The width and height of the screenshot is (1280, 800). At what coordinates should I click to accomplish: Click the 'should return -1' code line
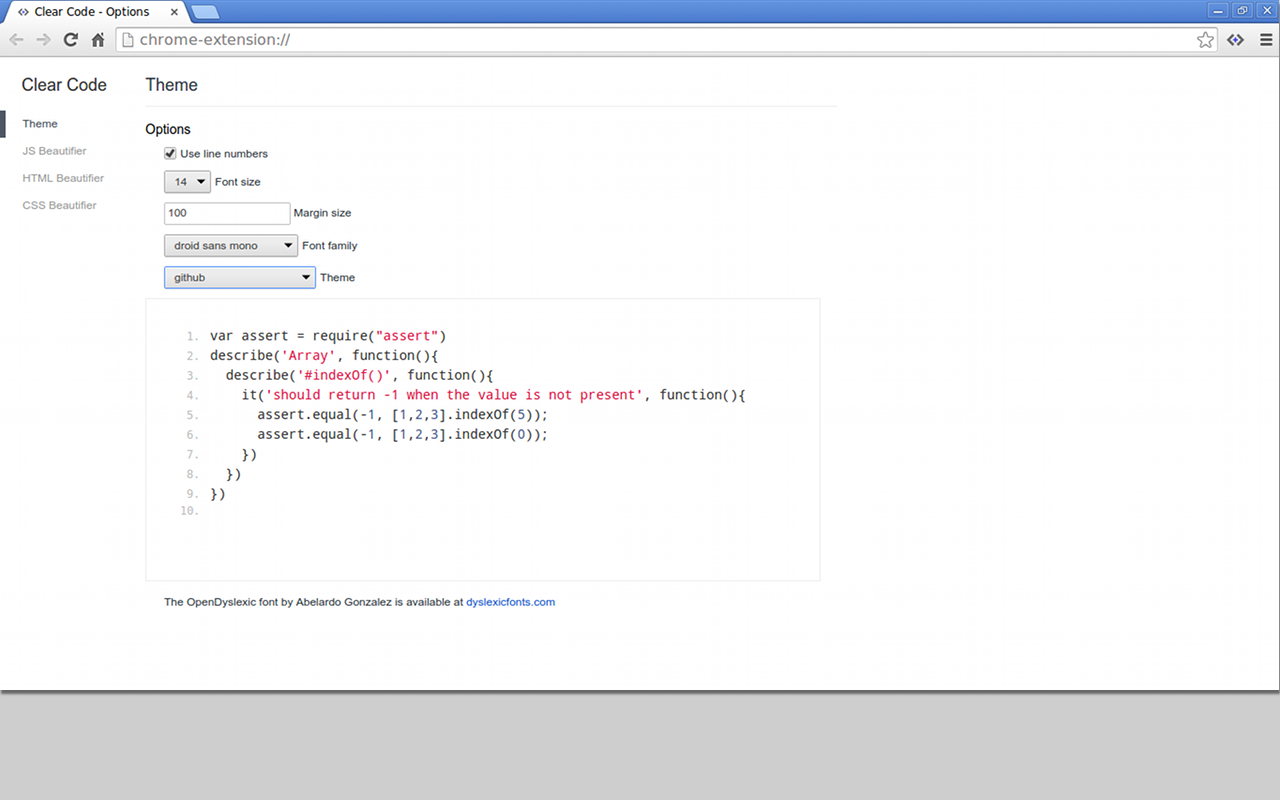pyautogui.click(x=494, y=395)
